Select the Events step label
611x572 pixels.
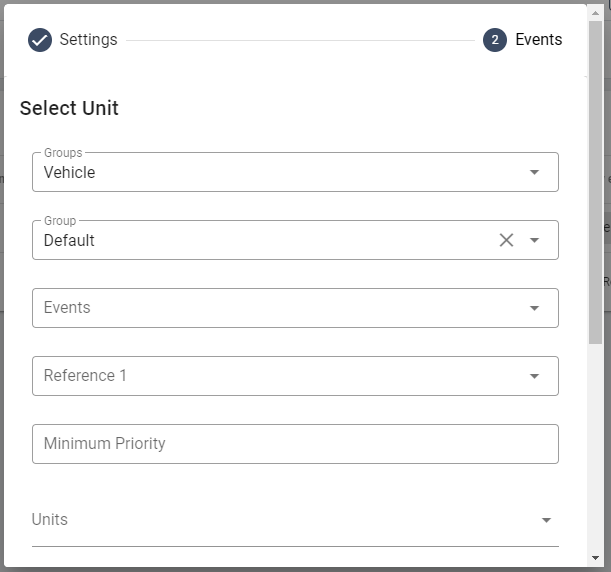[x=539, y=40]
